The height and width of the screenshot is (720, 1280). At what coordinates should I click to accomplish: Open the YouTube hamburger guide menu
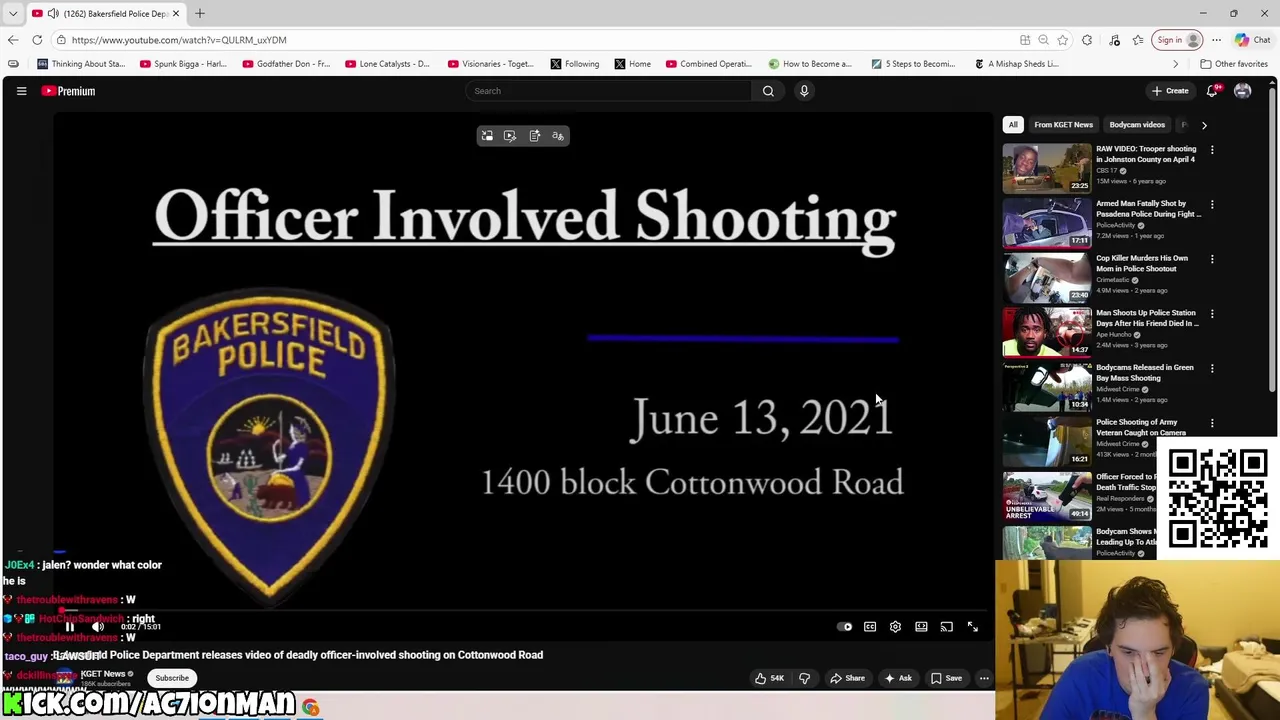[21, 91]
